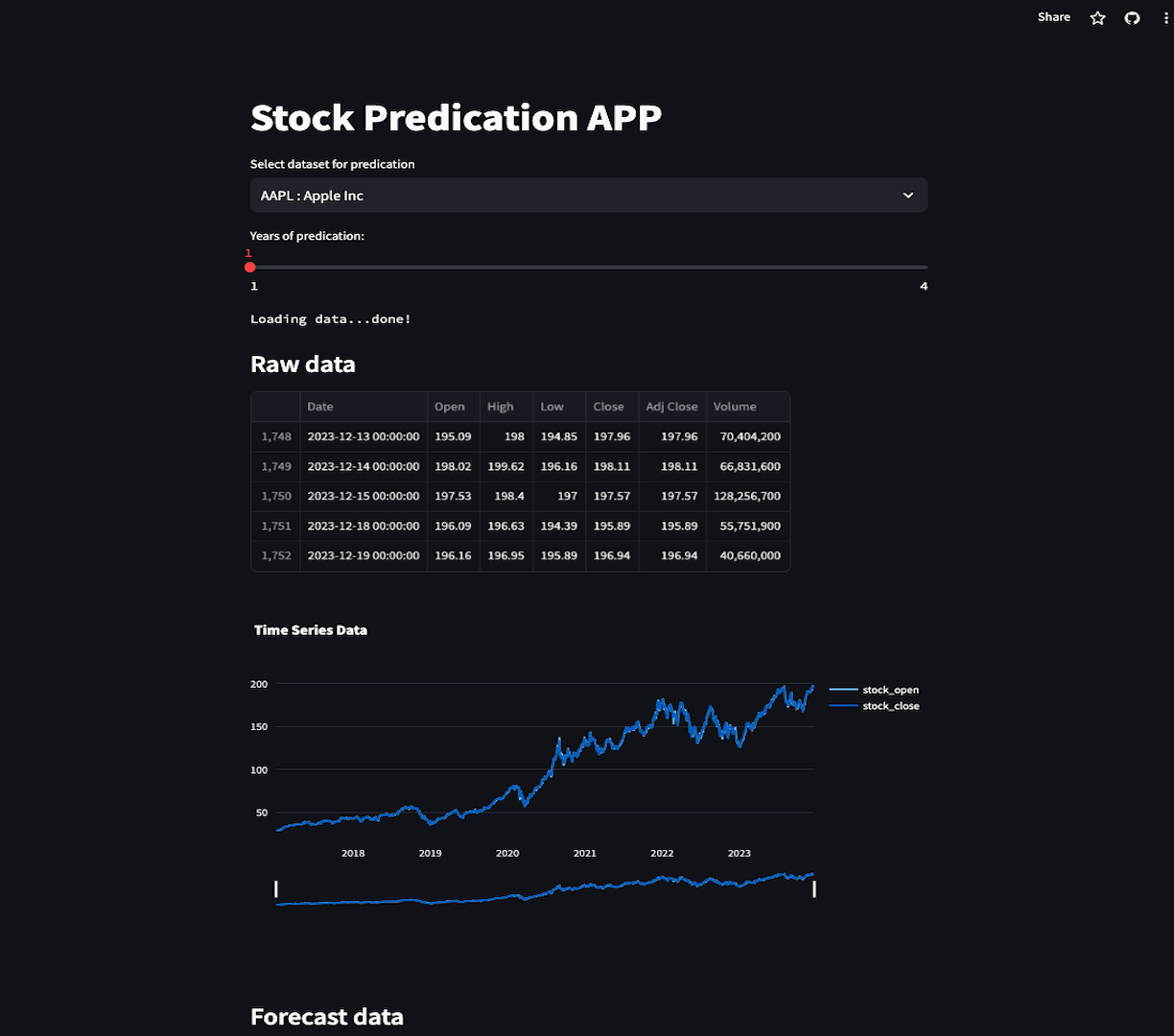Open the GitHub repository icon
Screen dimensions: 1174x1036
click(1133, 18)
